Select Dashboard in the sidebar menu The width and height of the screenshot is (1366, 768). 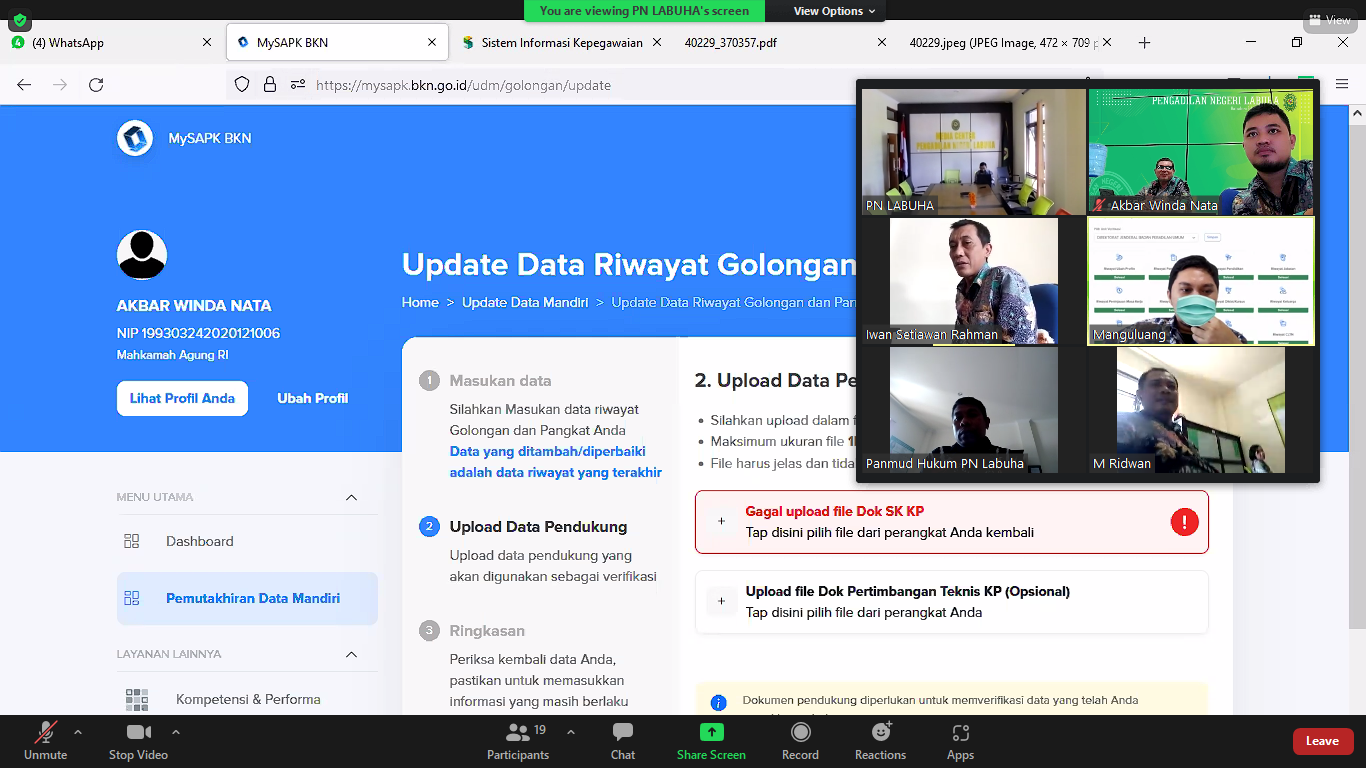tap(199, 541)
